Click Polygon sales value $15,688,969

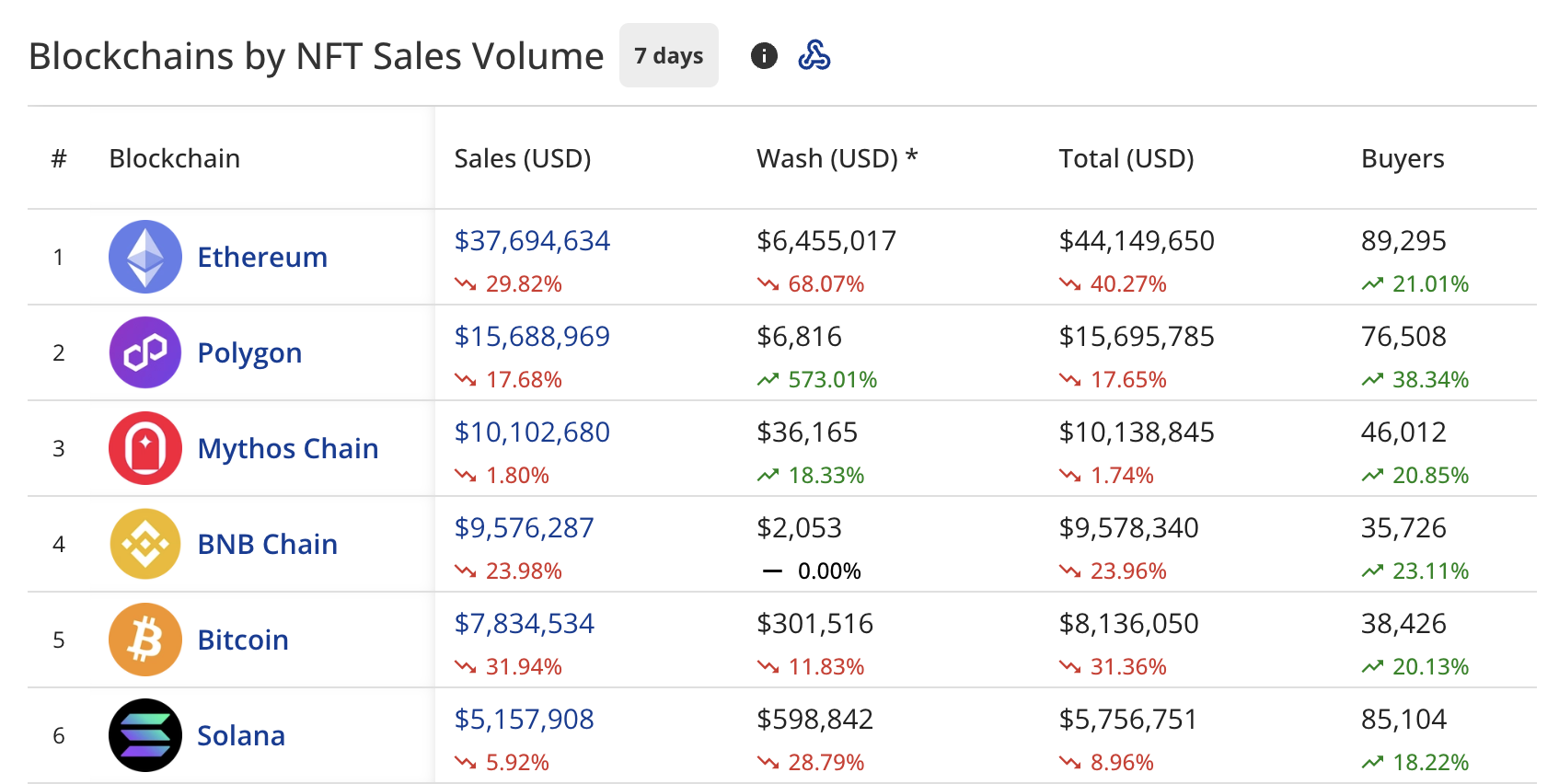click(532, 337)
